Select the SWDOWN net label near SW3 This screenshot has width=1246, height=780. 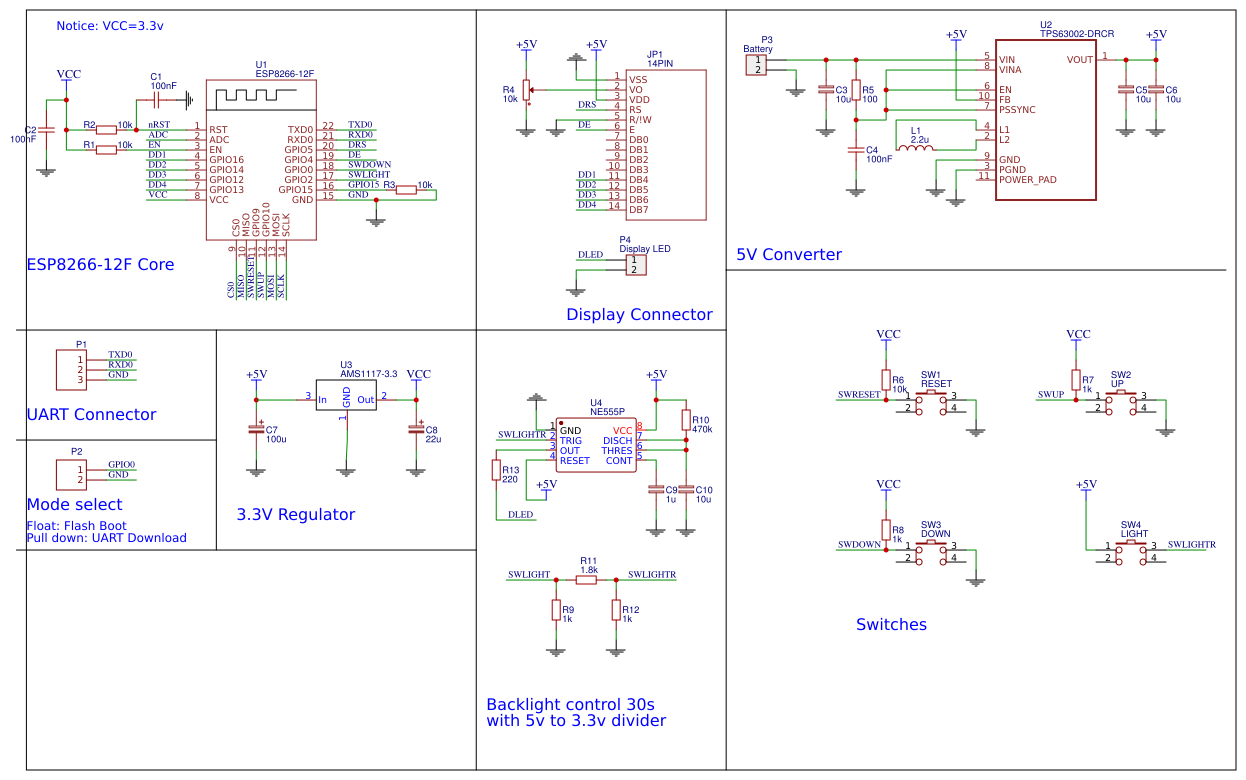click(x=859, y=545)
